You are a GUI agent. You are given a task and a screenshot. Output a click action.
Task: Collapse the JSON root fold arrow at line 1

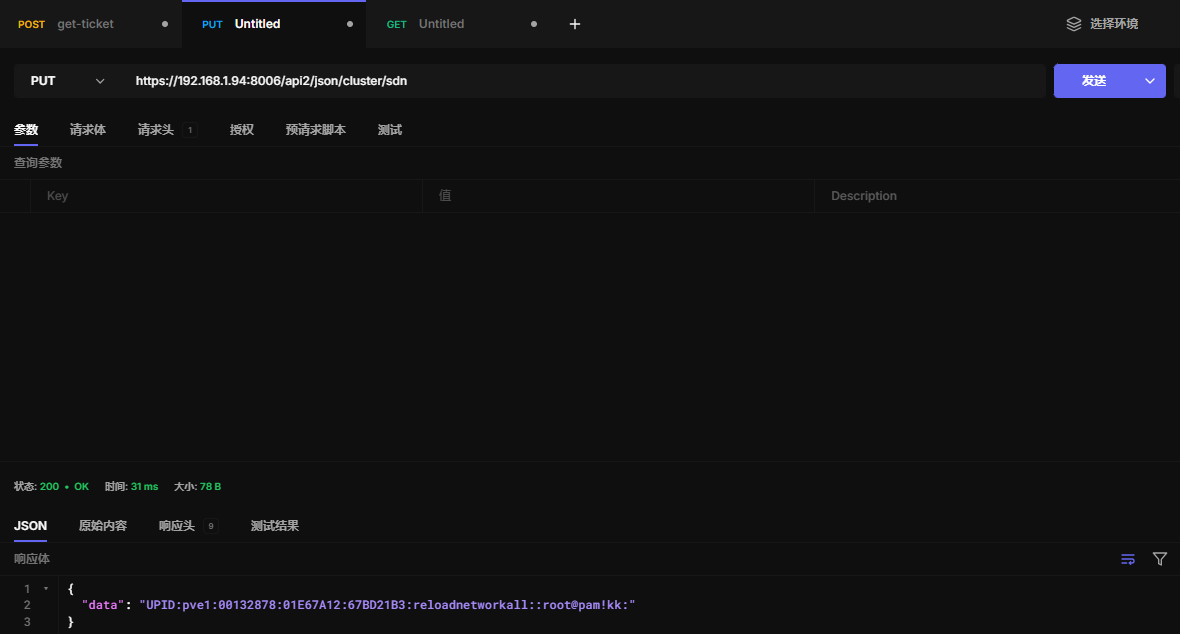click(45, 589)
